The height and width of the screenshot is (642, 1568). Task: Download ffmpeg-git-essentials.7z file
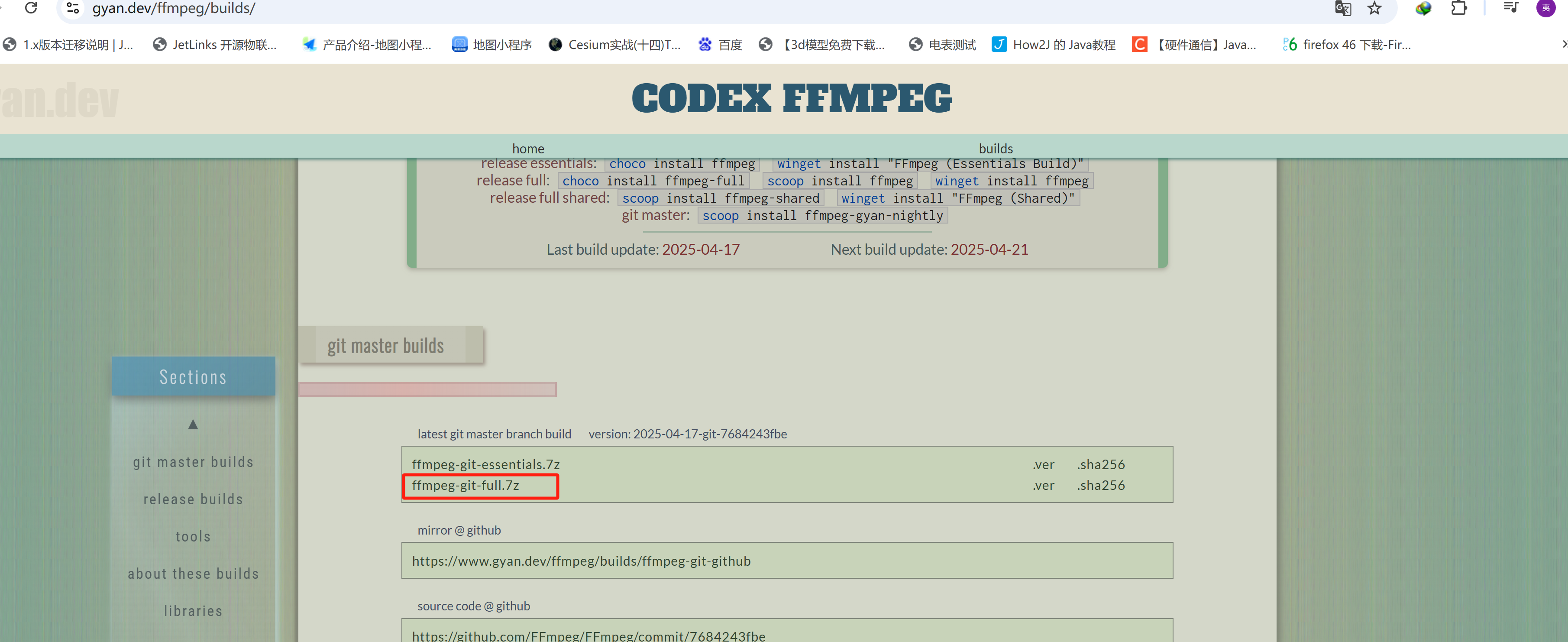[x=485, y=464]
